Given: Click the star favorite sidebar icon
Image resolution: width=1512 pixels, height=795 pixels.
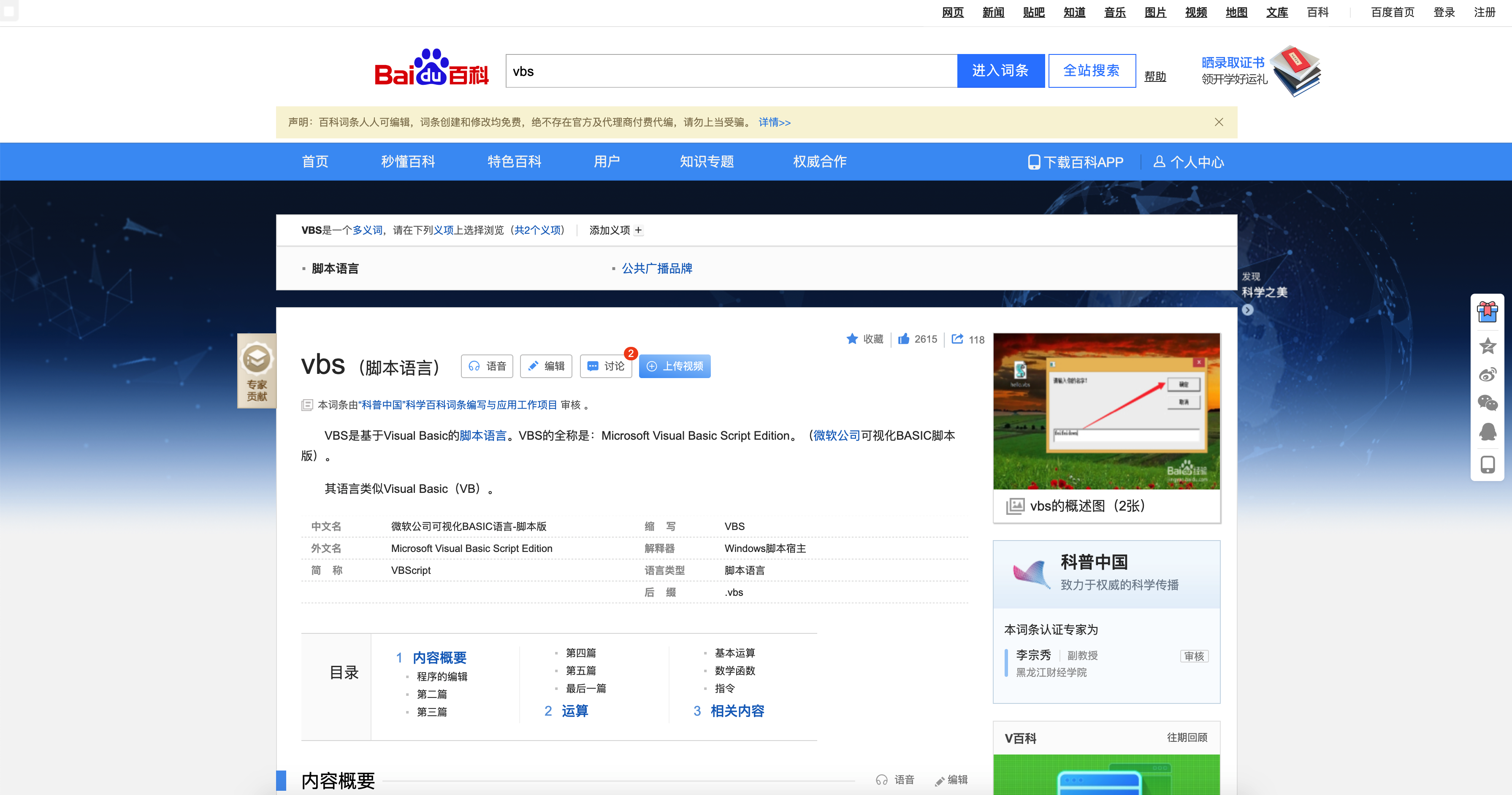Looking at the screenshot, I should [x=1488, y=346].
